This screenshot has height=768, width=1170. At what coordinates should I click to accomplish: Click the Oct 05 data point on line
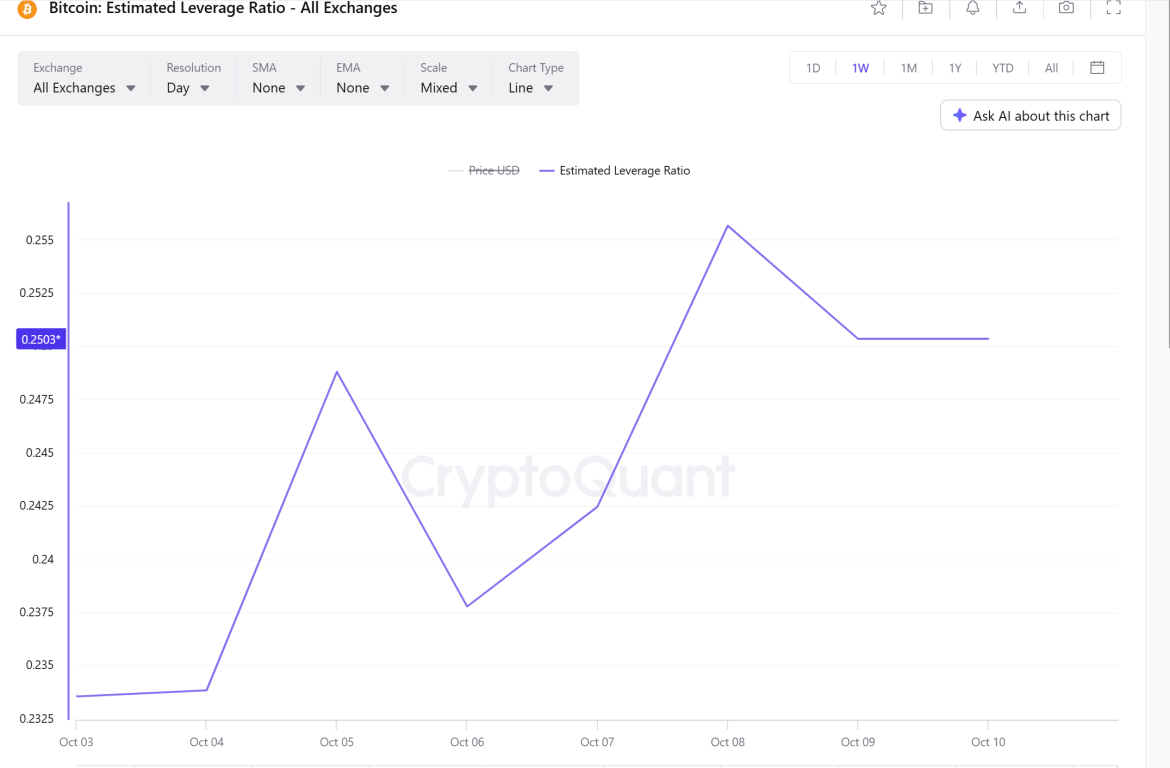337,372
